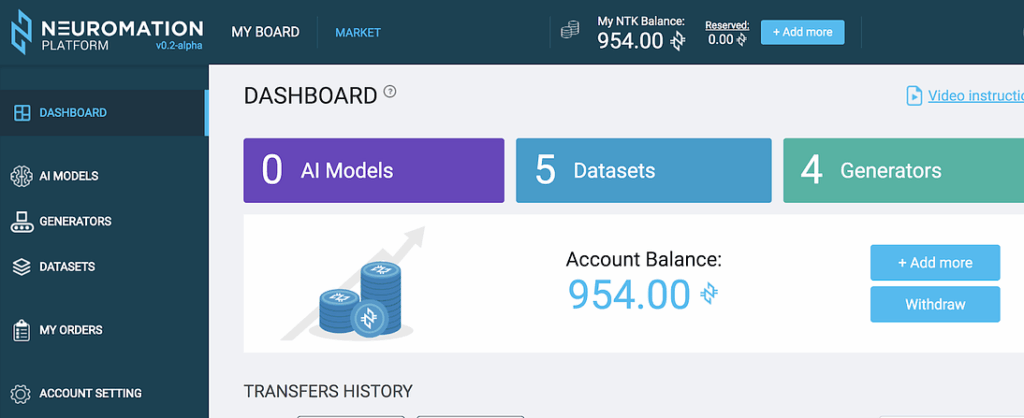Image resolution: width=1024 pixels, height=418 pixels.
Task: Click the My Orders clipboard icon
Action: (21, 330)
